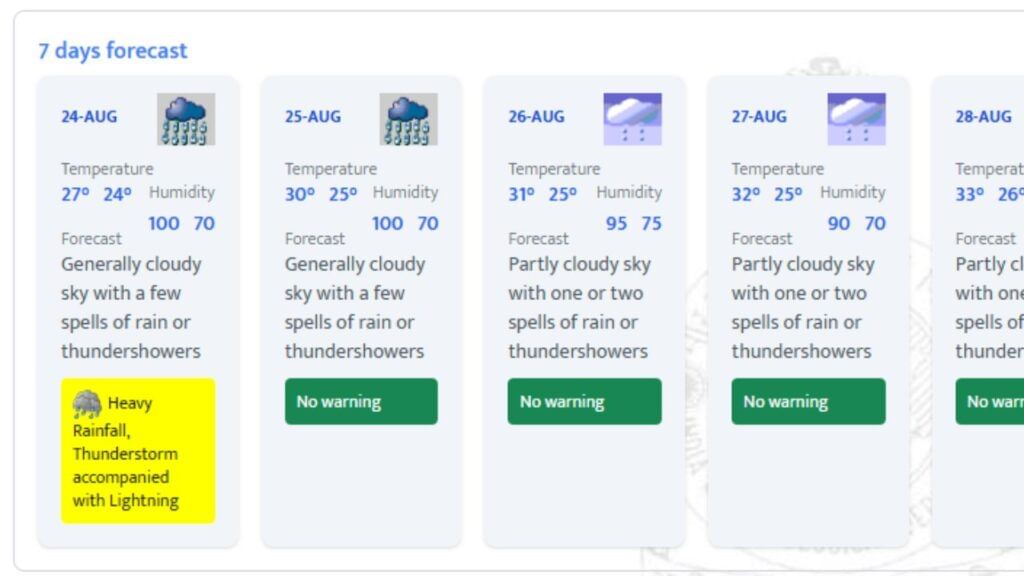Select the 26-AUG date label
The image size is (1024, 576).
(x=536, y=117)
